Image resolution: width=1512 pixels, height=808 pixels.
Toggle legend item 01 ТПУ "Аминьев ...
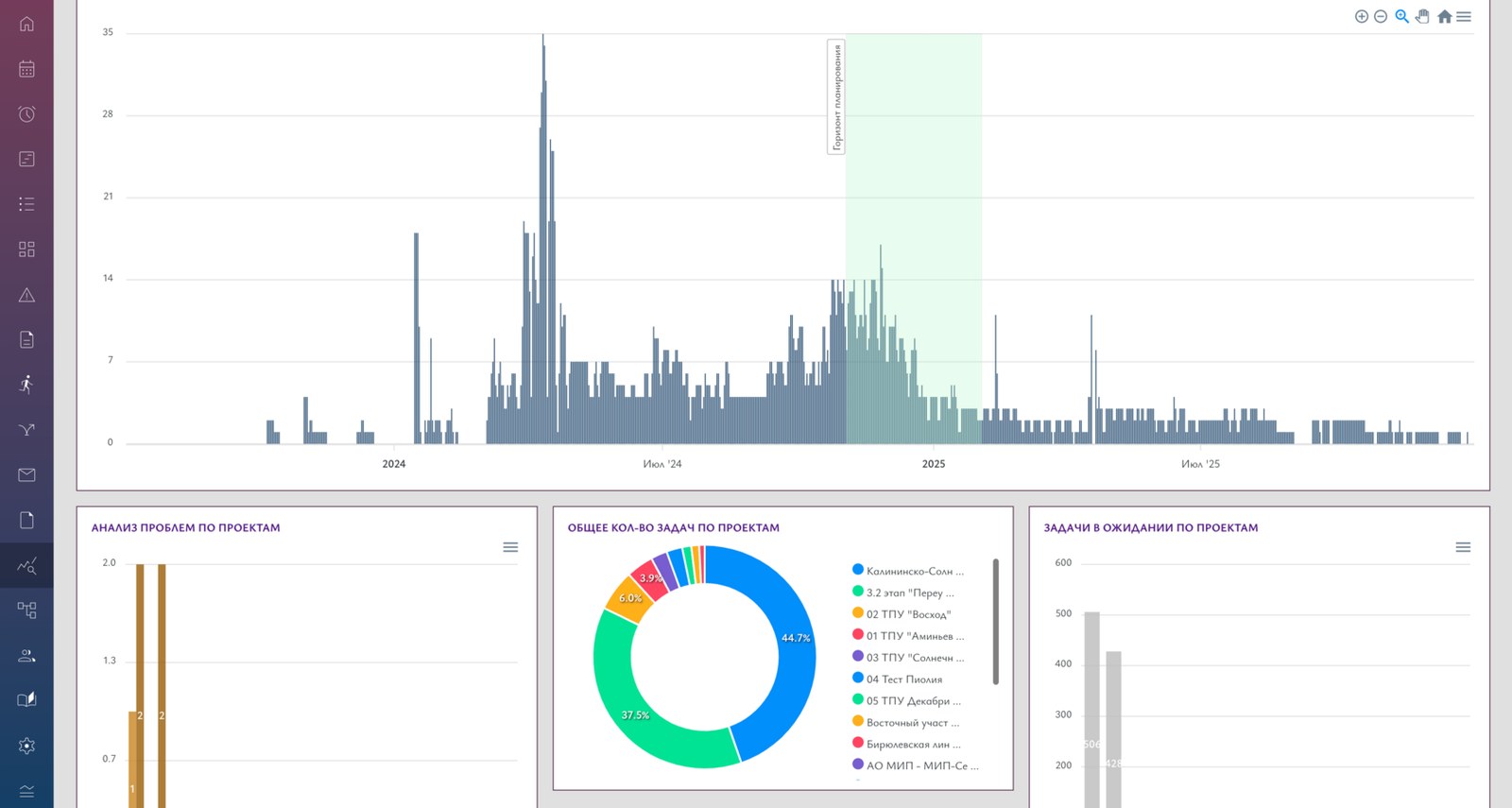tap(908, 636)
